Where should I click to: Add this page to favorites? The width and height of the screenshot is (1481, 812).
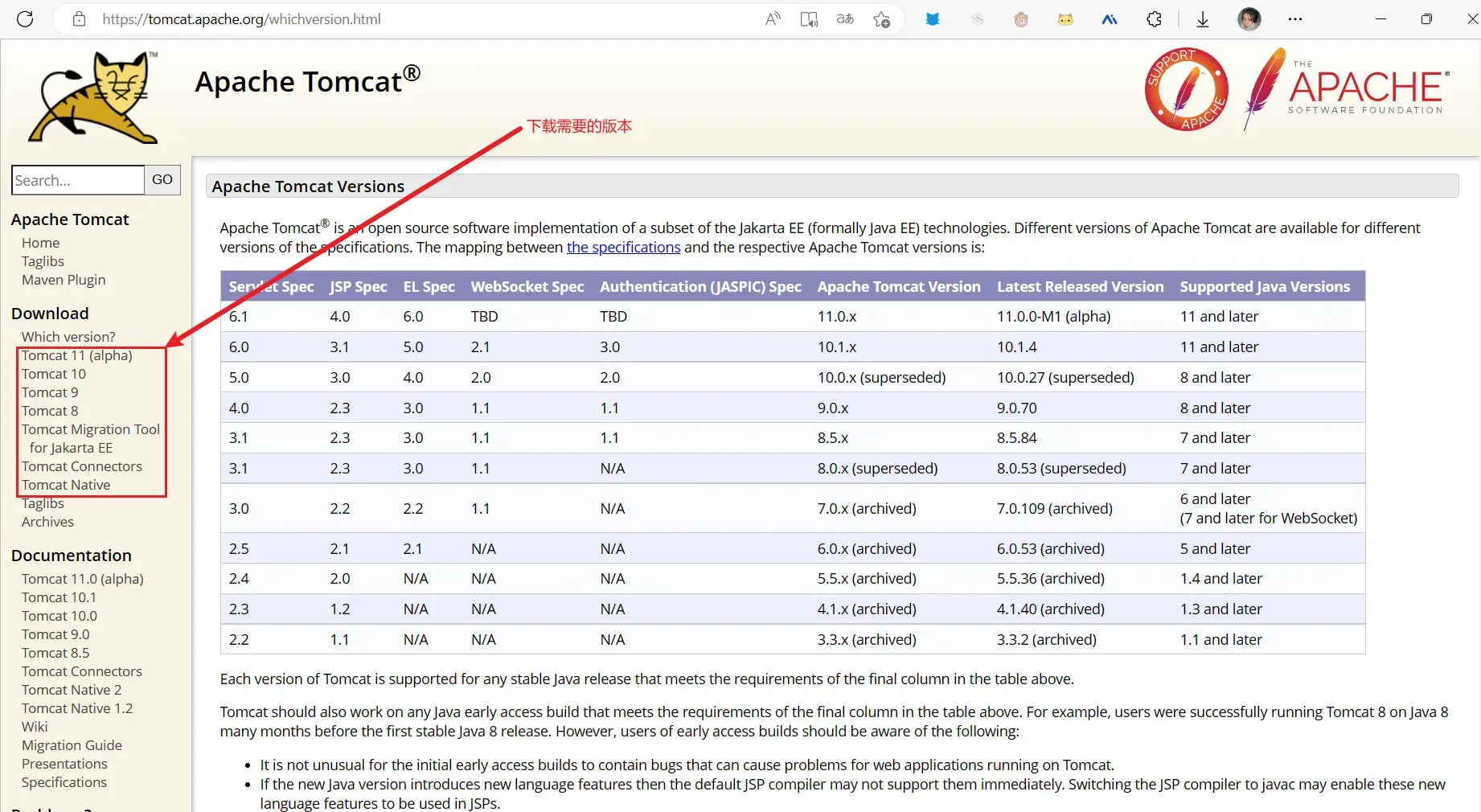881,19
